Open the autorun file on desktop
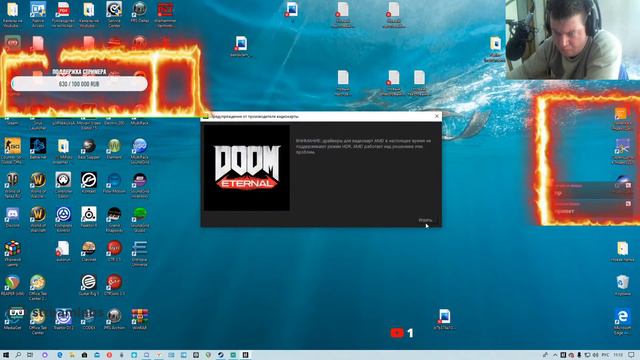 tap(63, 251)
